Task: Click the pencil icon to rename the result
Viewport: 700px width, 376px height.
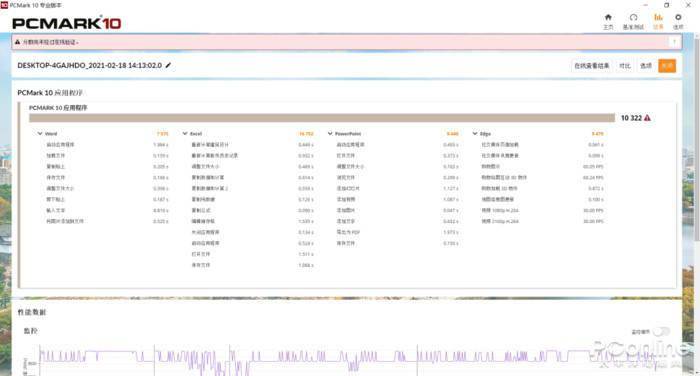Action: click(168, 65)
